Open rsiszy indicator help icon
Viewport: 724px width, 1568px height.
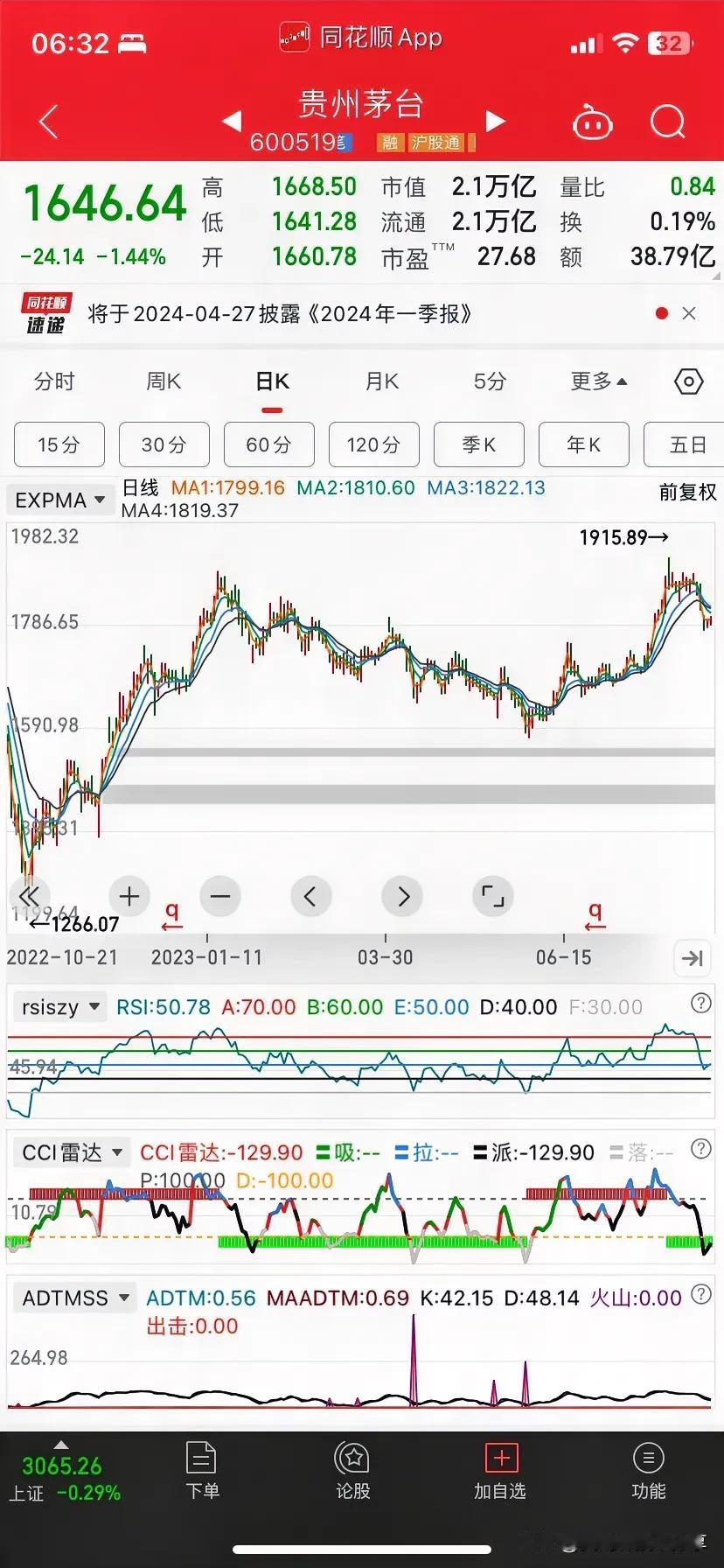click(x=700, y=1004)
